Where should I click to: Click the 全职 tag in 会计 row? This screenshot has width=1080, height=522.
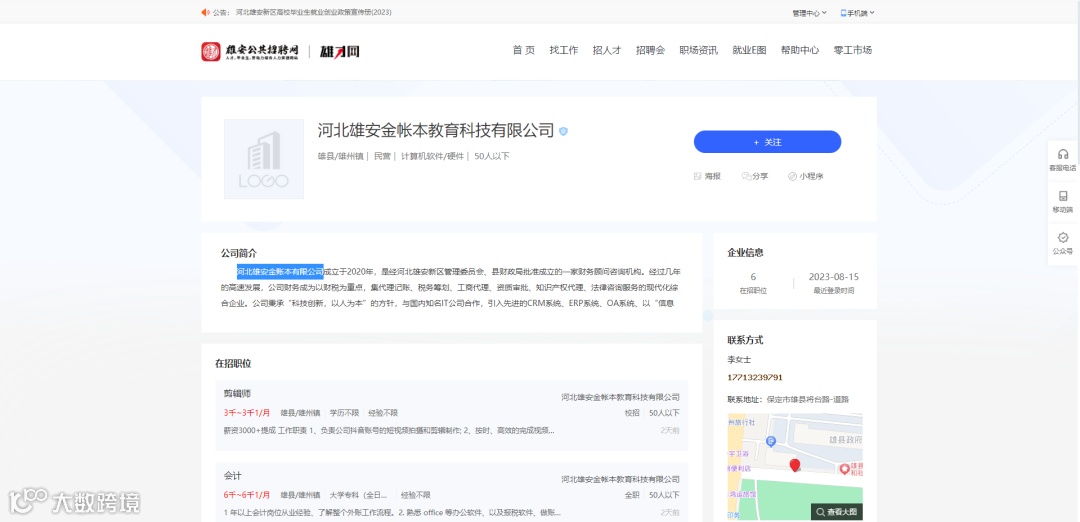click(632, 495)
